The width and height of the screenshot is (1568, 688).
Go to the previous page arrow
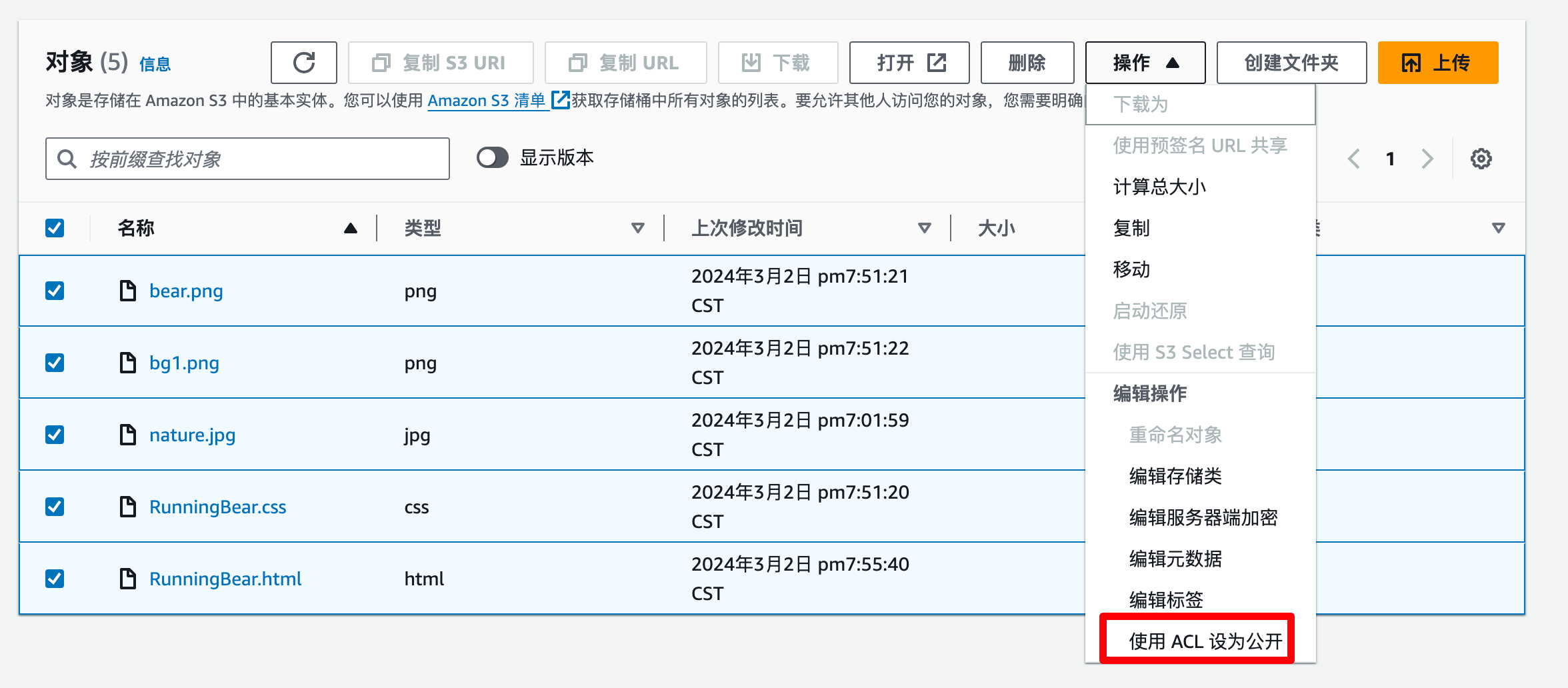click(x=1353, y=159)
